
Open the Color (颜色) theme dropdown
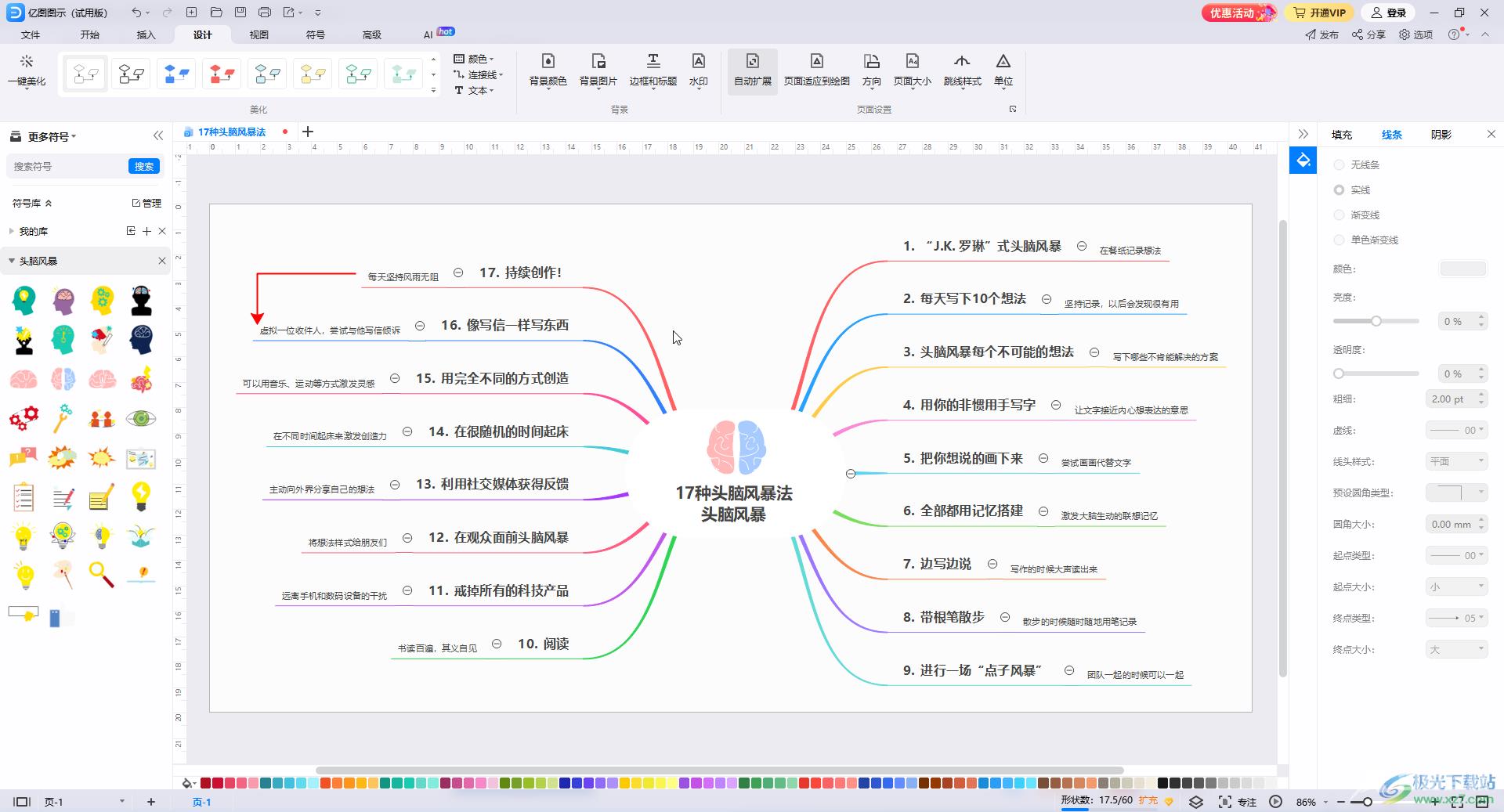click(x=474, y=59)
